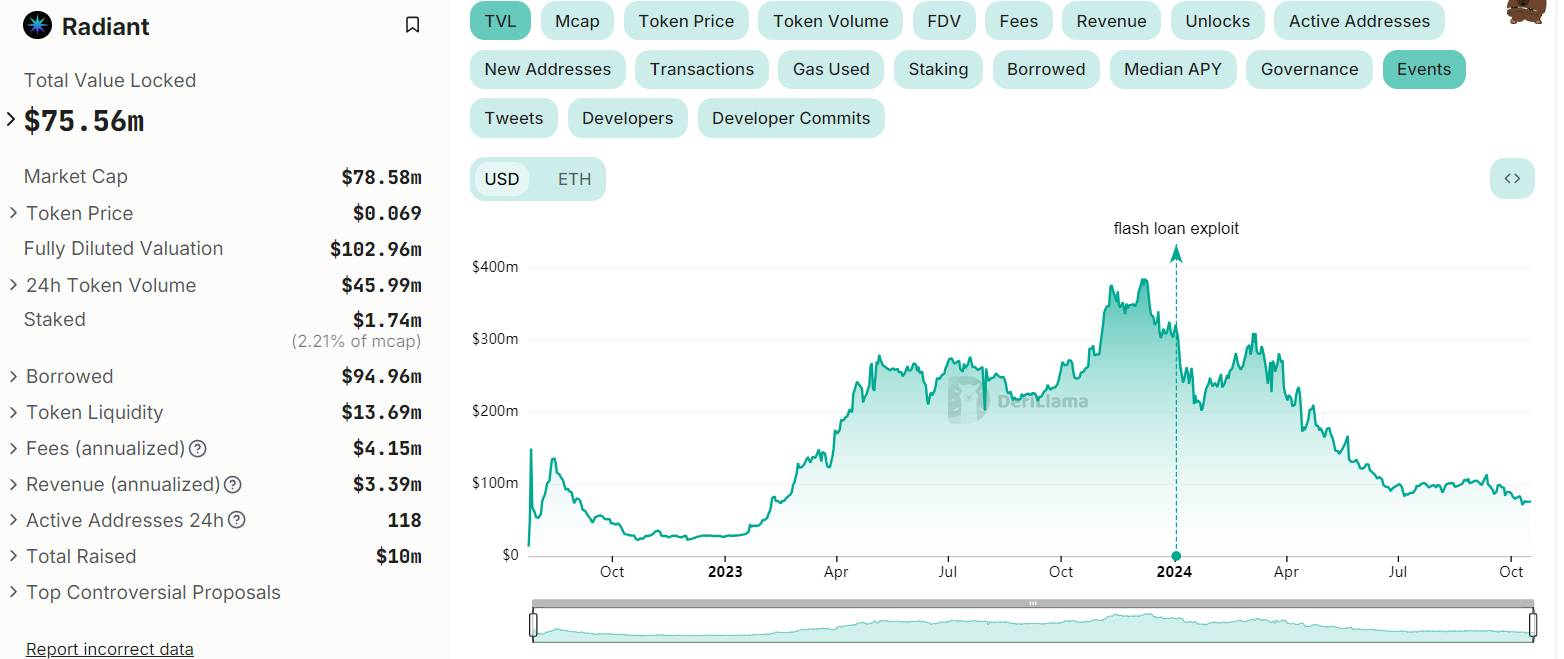1564x659 pixels.
Task: Click the Token Price value $0.069
Action: [x=387, y=214]
